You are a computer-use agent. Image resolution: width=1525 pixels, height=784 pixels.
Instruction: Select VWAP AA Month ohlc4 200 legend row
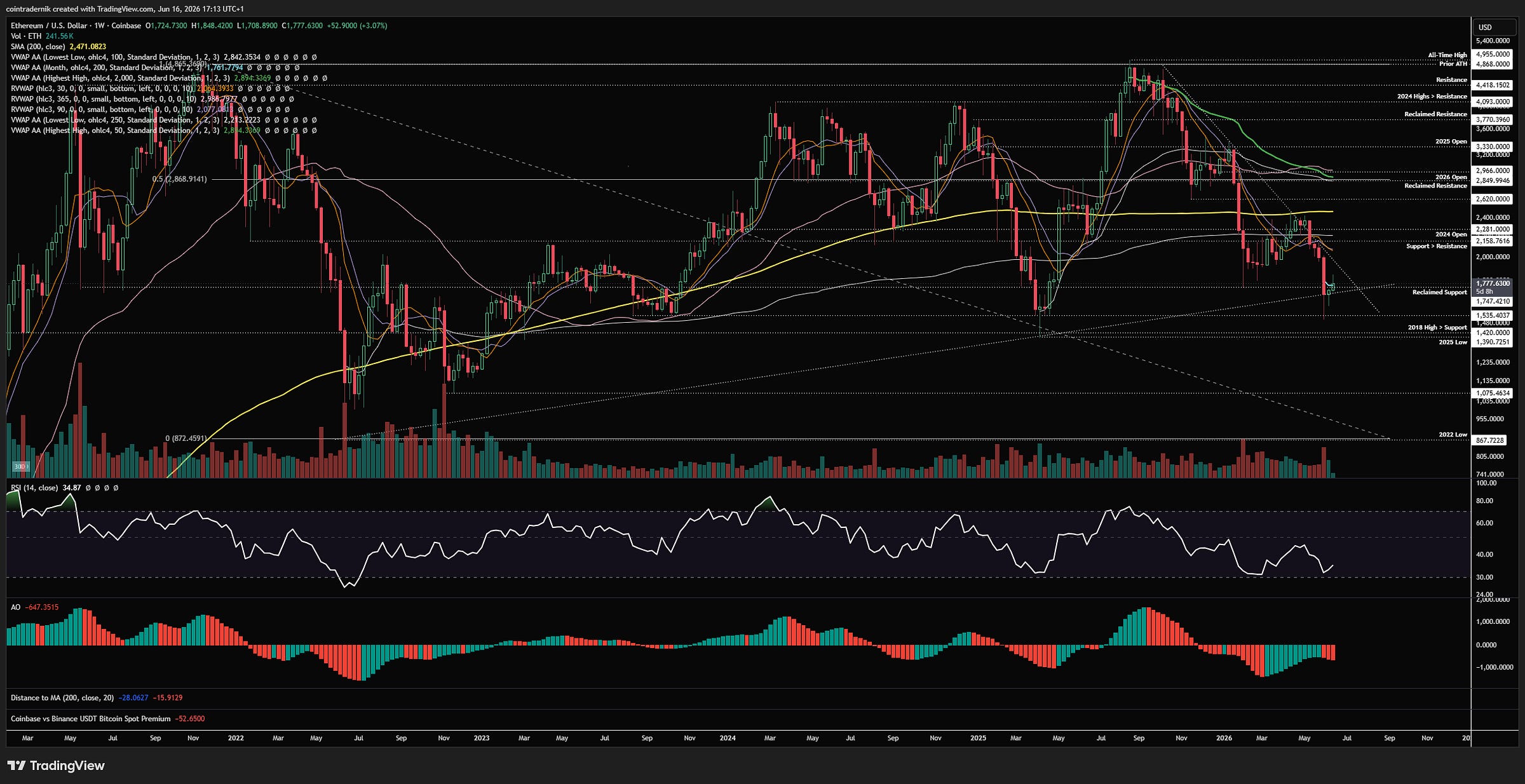tap(155, 67)
